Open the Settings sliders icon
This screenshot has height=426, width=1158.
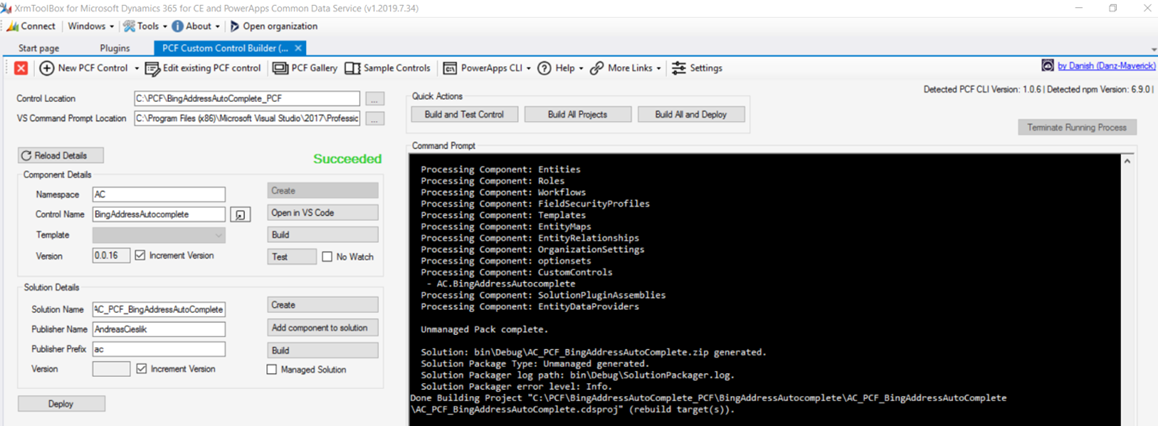[x=679, y=68]
